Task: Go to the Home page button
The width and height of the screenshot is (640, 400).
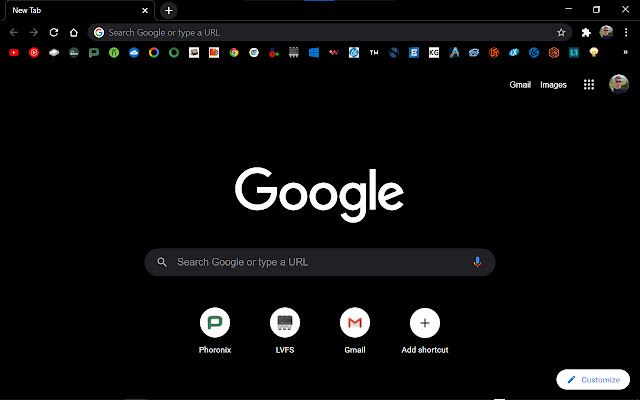Action: click(x=73, y=32)
